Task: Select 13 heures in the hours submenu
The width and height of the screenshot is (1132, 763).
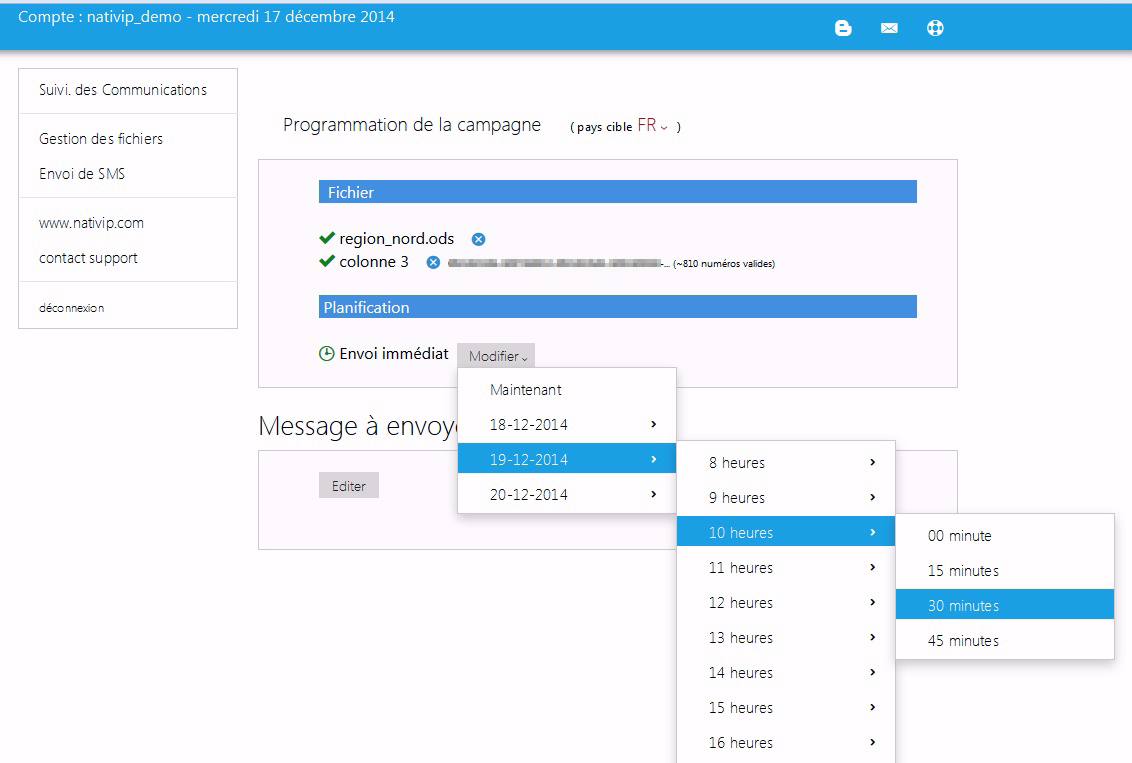Action: (785, 637)
